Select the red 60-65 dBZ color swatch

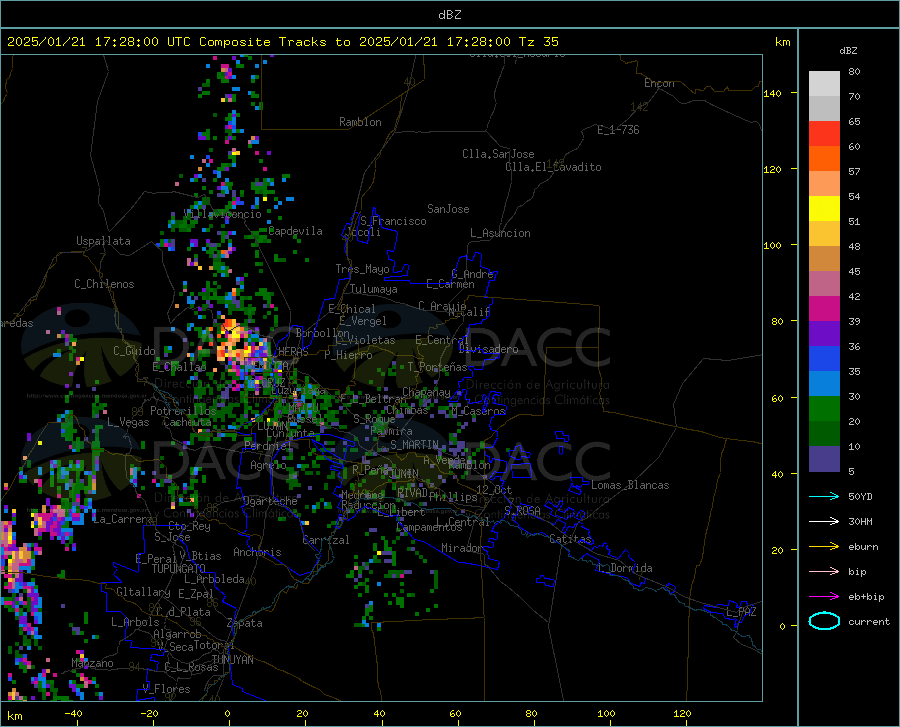824,134
